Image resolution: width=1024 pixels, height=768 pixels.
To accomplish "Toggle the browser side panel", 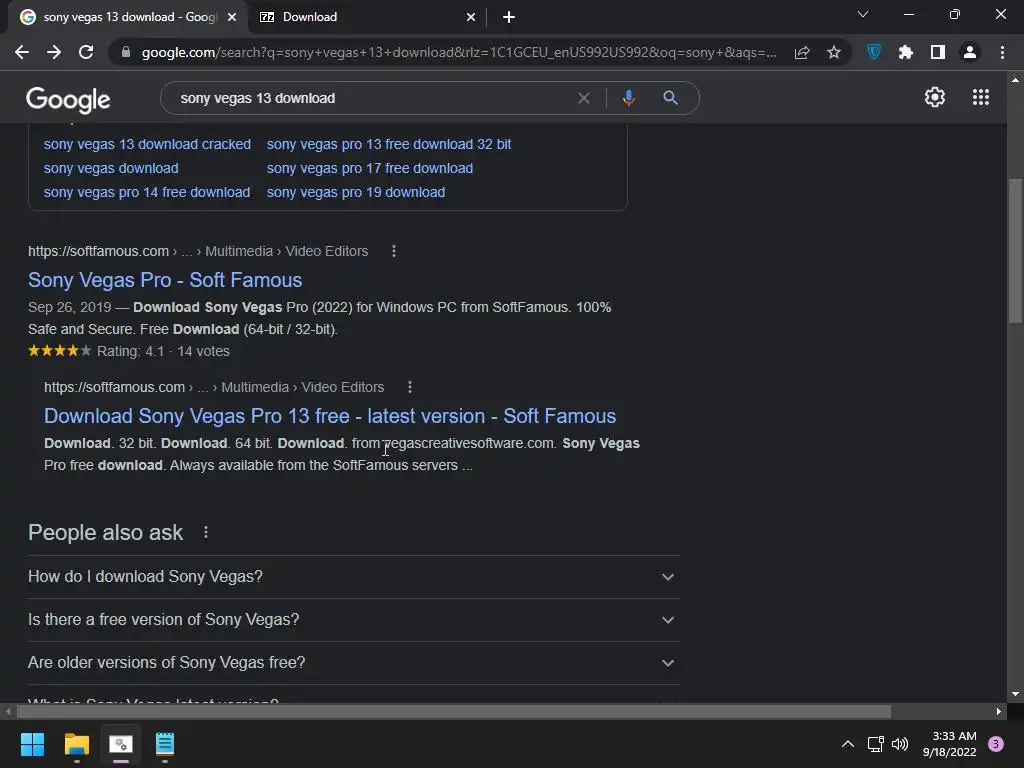I will coord(938,52).
